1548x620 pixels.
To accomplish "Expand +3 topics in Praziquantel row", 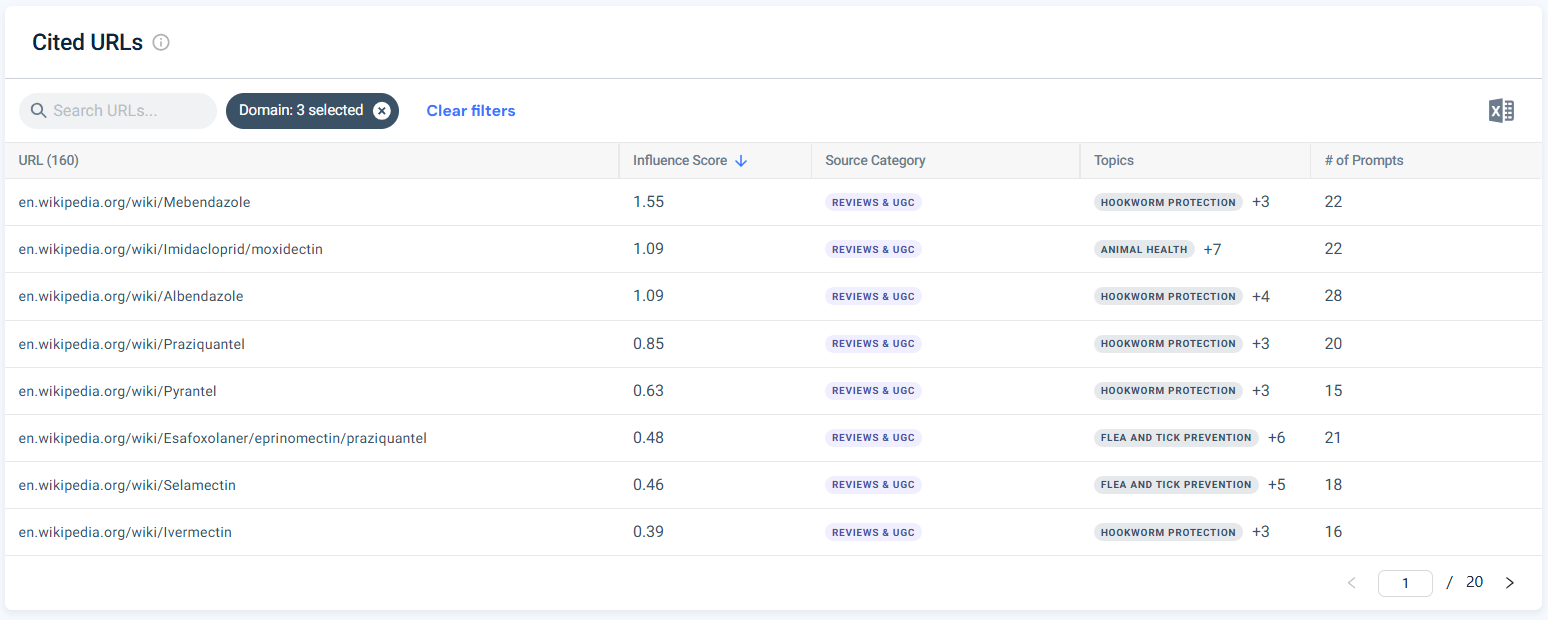I will tap(1261, 344).
